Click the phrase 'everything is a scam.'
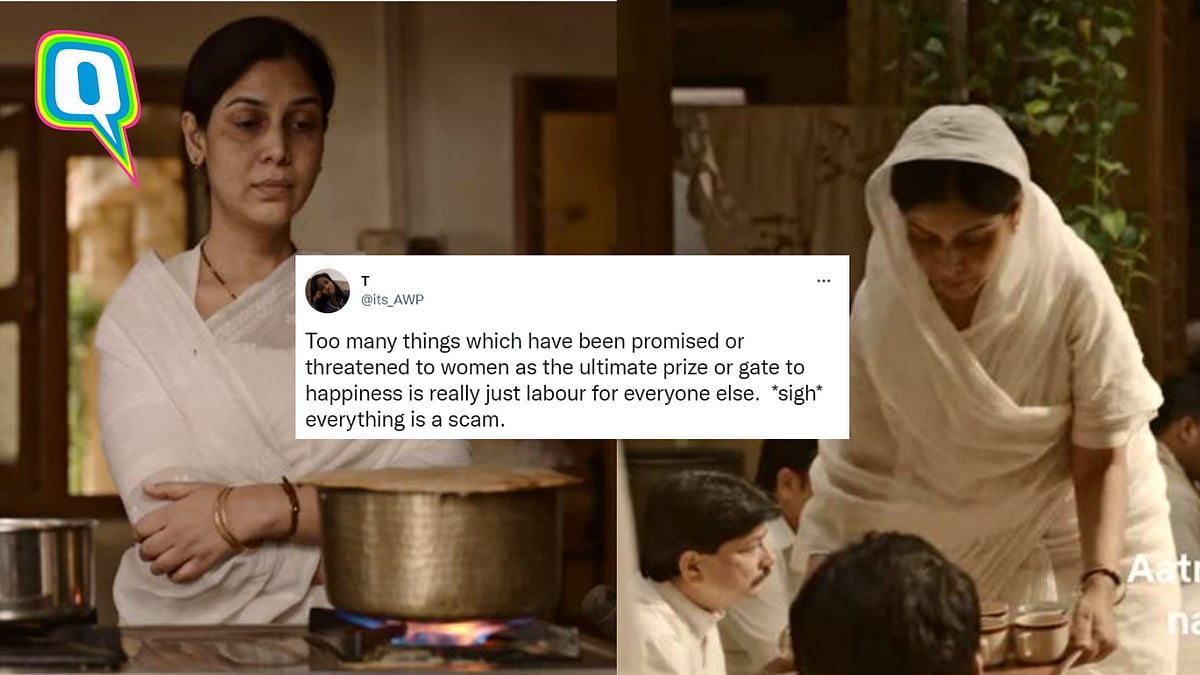This screenshot has width=1200, height=675. [405, 421]
